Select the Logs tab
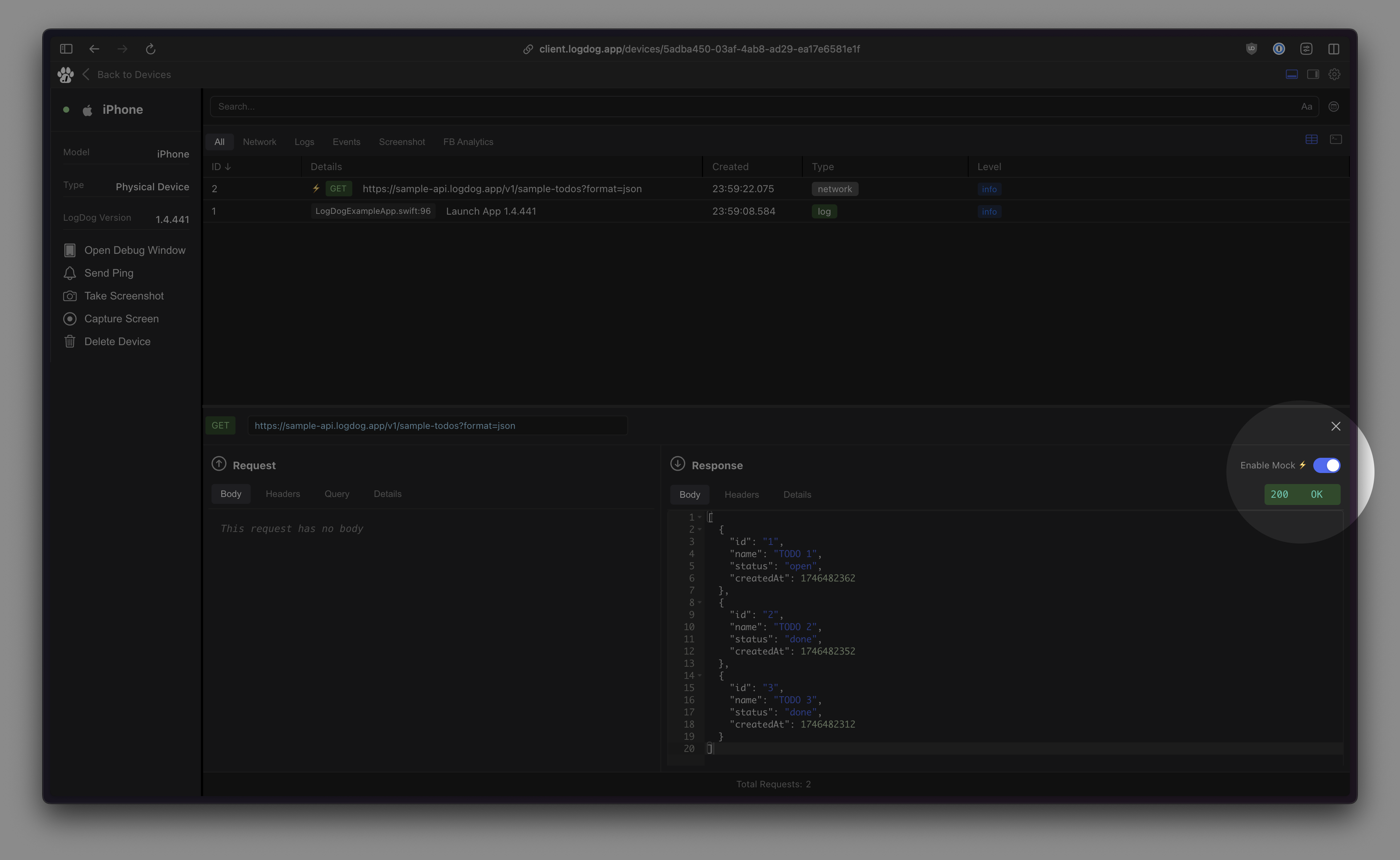Screen dimensions: 1400x860 (304, 142)
